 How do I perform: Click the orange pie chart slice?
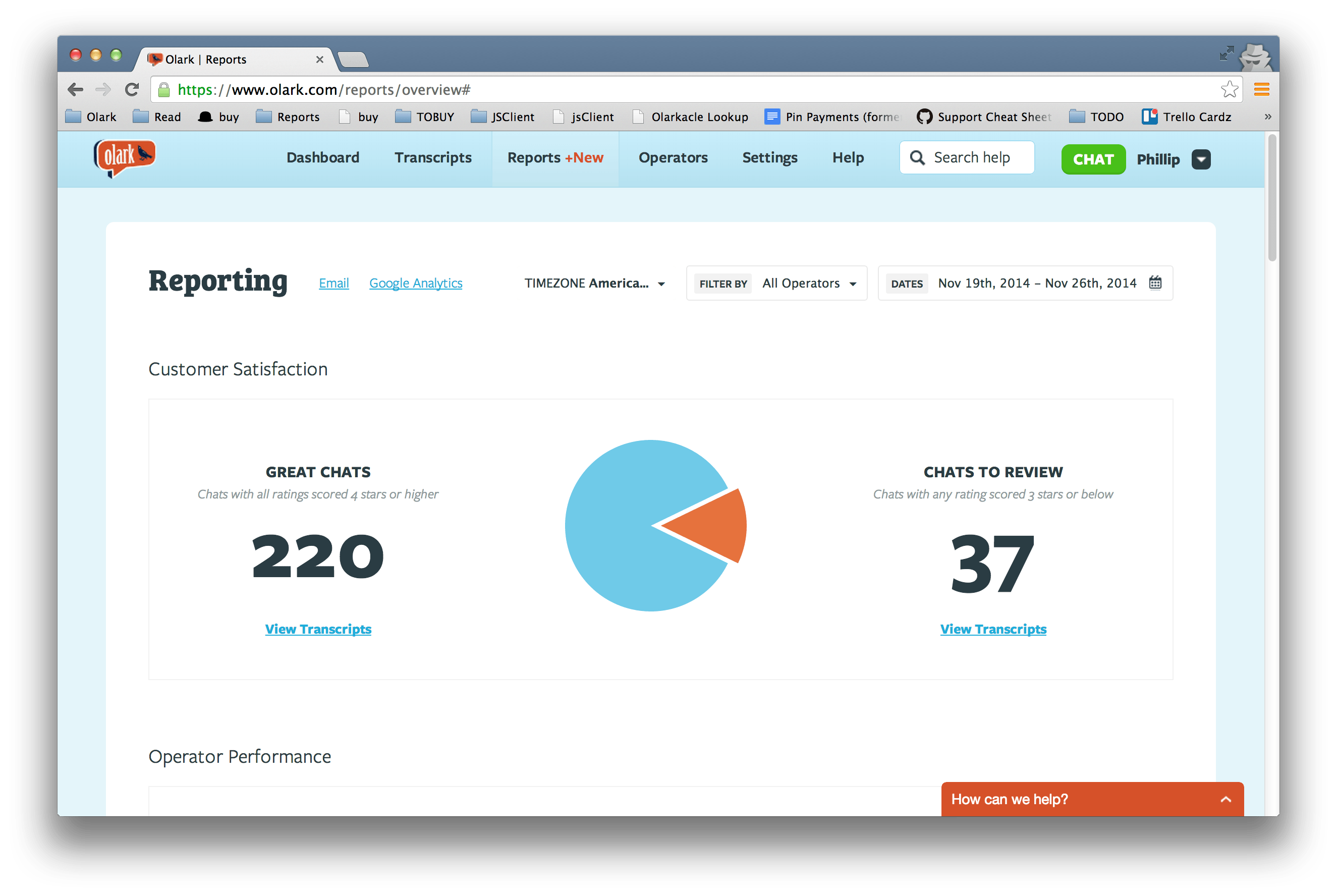tap(717, 526)
